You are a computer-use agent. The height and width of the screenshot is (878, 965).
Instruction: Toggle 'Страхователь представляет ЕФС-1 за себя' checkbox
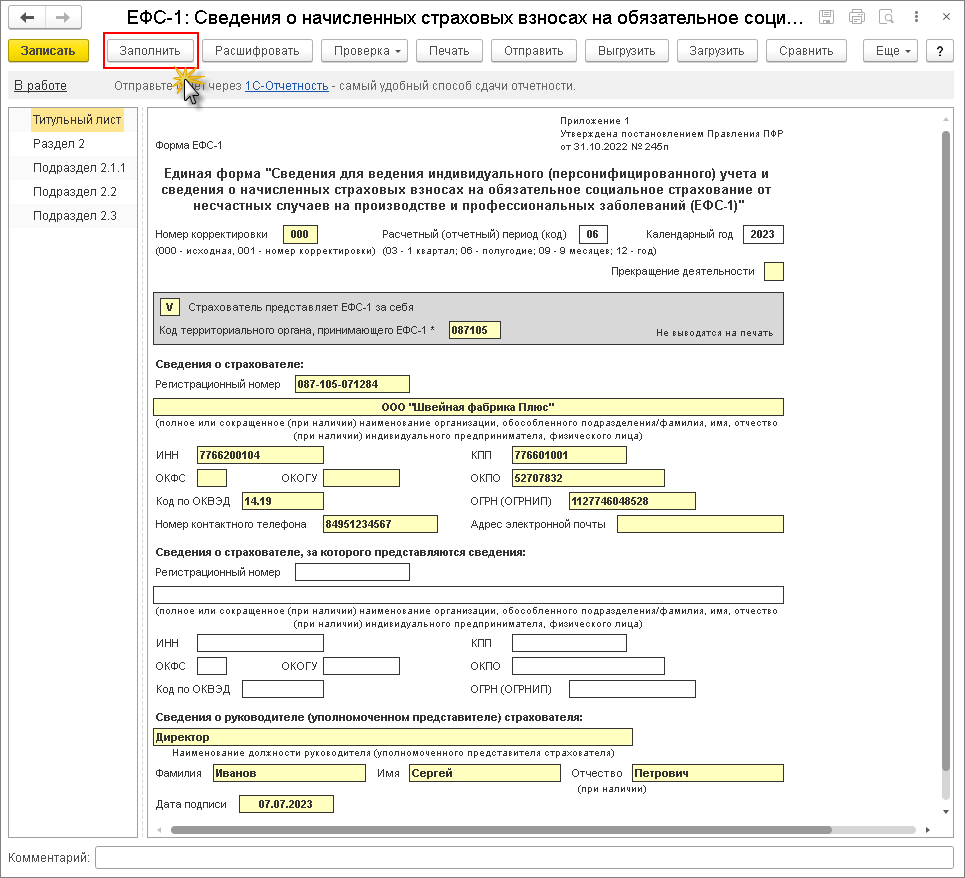coord(170,307)
